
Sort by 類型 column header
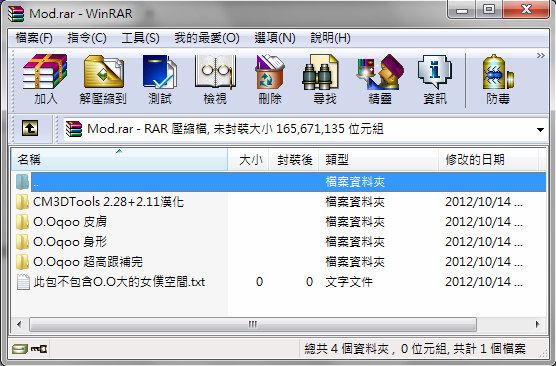point(378,160)
